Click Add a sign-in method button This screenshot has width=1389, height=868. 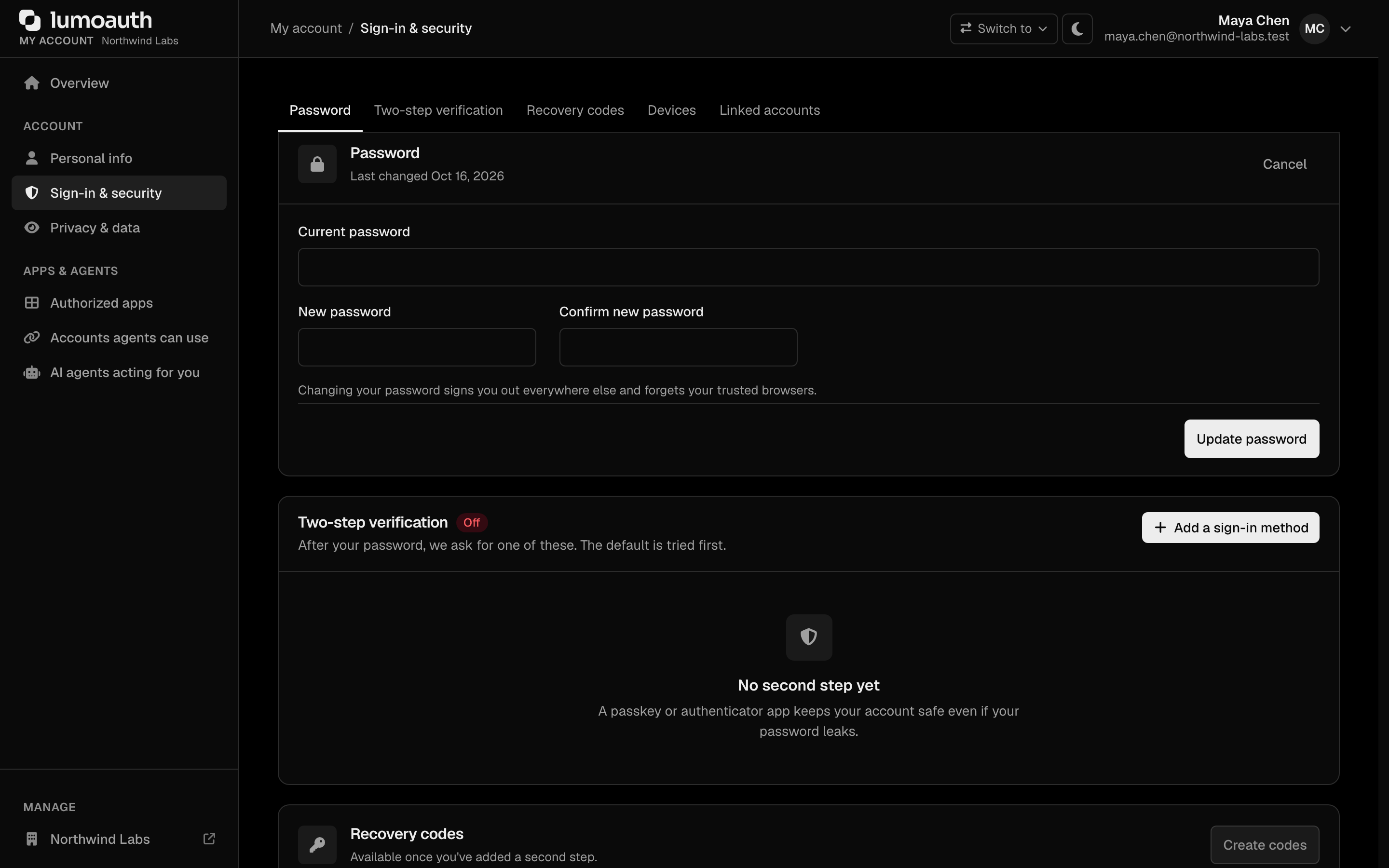(x=1231, y=528)
